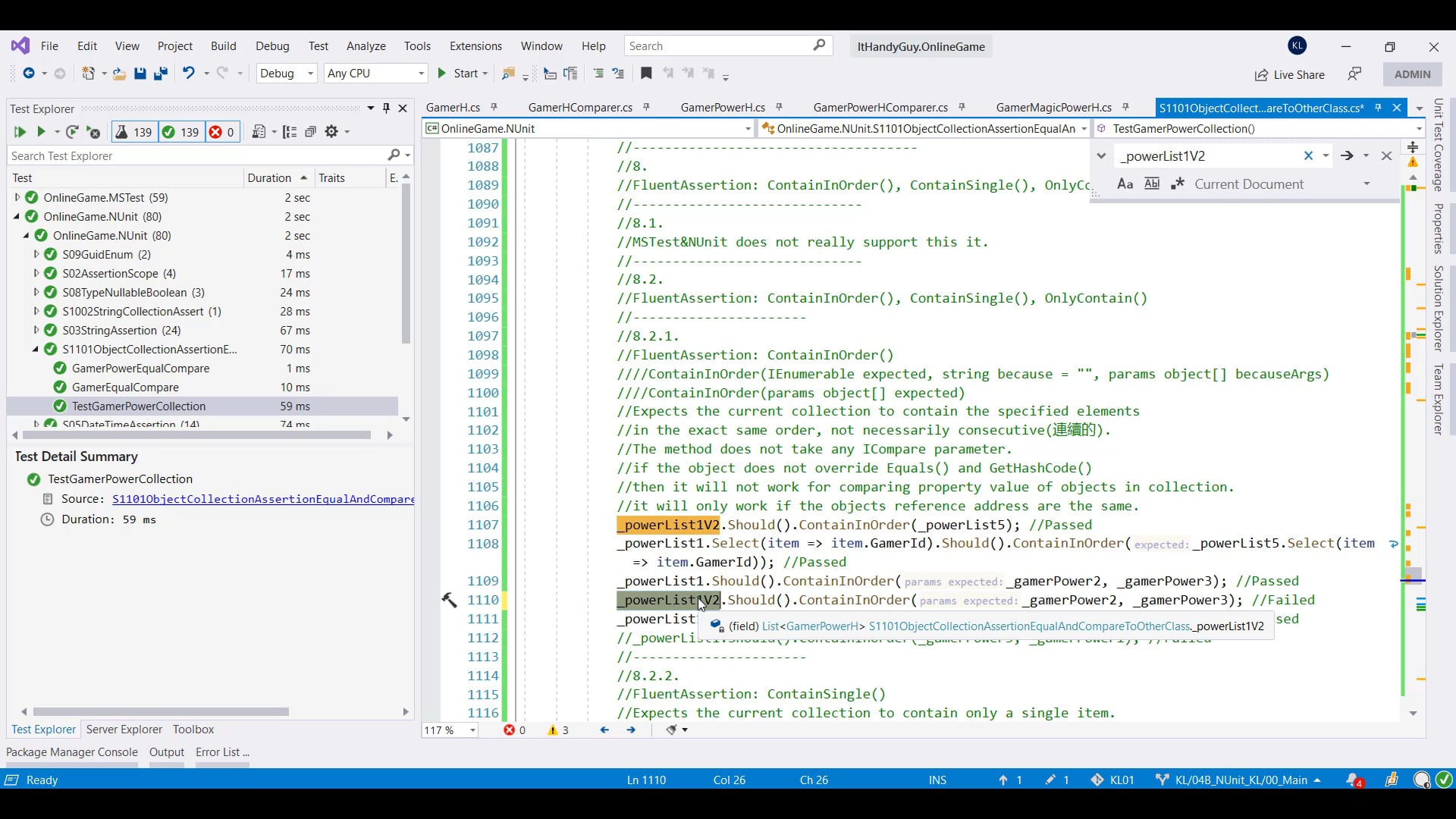The height and width of the screenshot is (819, 1456).
Task: Cancel the running tests
Action: pos(93,132)
